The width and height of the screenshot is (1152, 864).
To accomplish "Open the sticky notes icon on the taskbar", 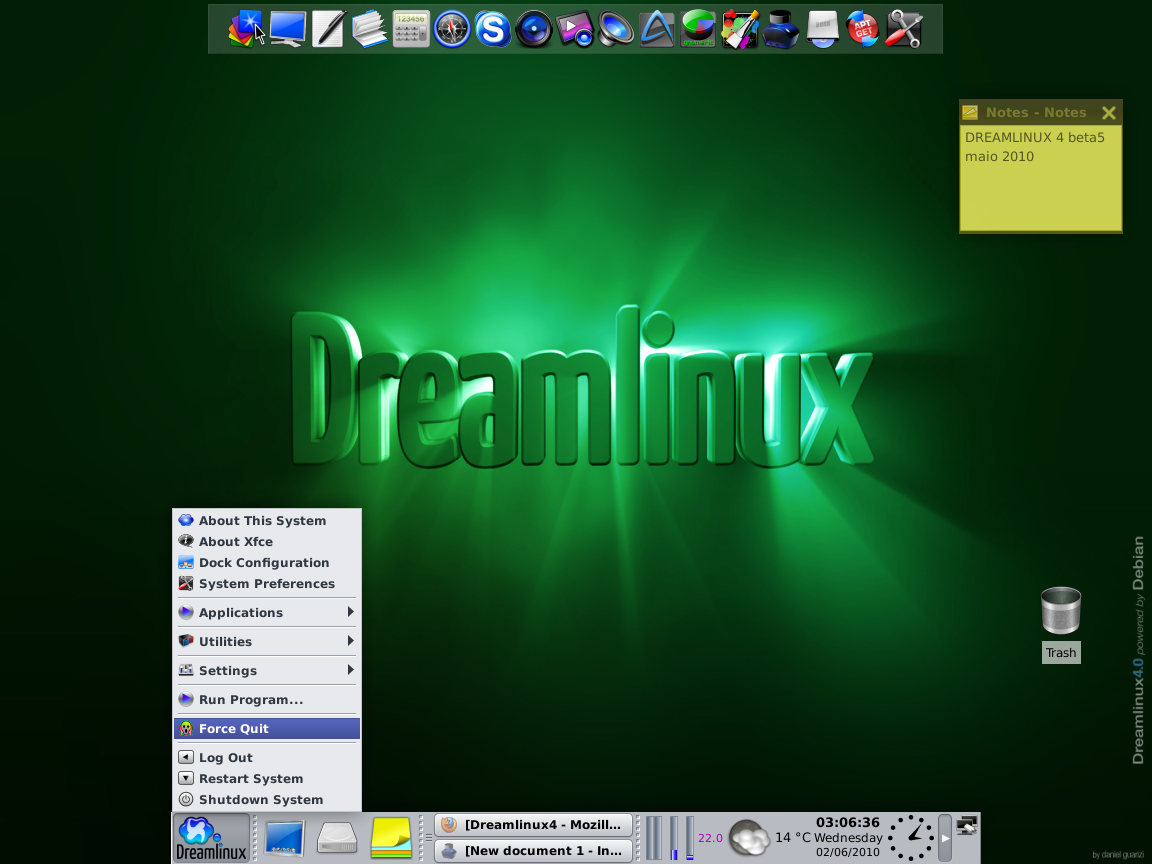I will coord(389,837).
